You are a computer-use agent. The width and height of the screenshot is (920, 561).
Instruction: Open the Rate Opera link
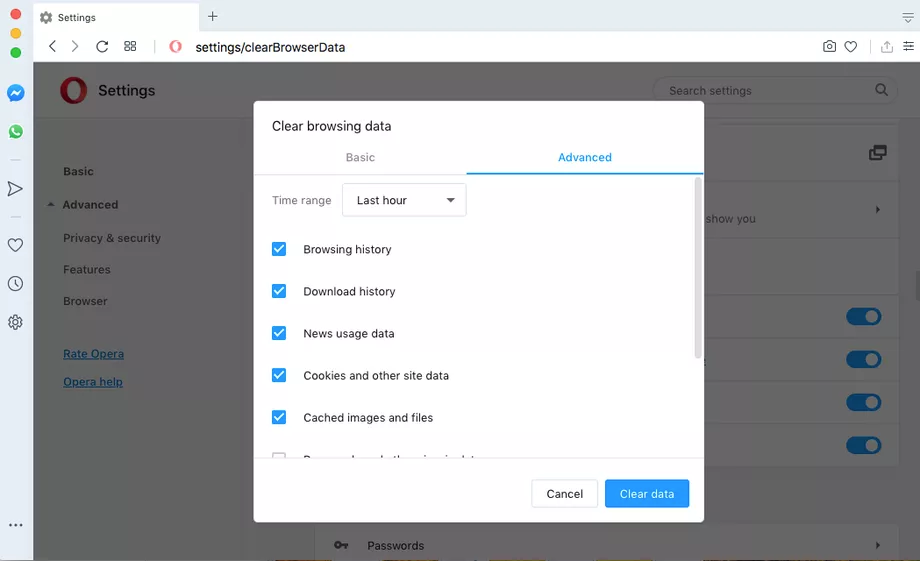[x=94, y=354]
